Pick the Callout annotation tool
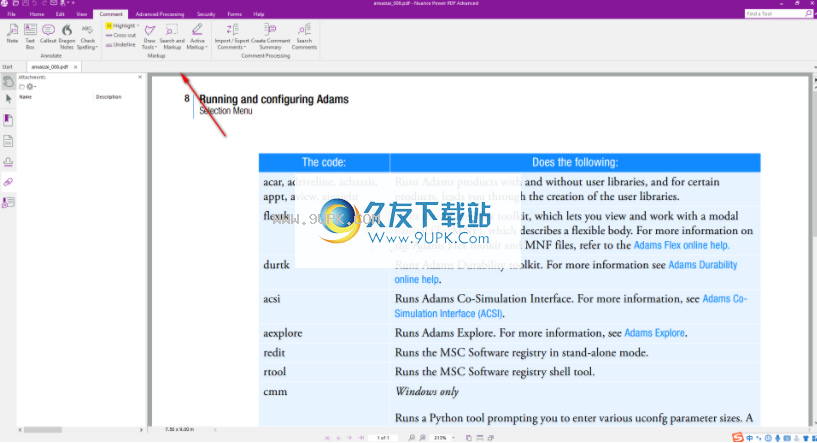The width and height of the screenshot is (817, 443). click(48, 34)
